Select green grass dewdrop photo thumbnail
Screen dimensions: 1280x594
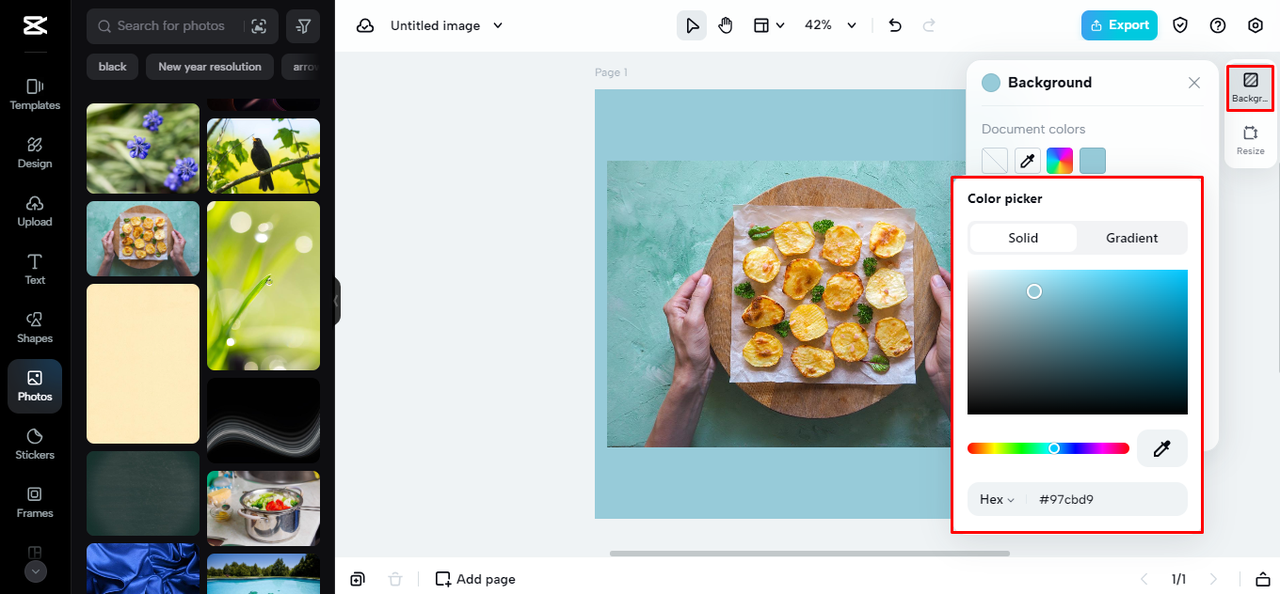(x=263, y=286)
